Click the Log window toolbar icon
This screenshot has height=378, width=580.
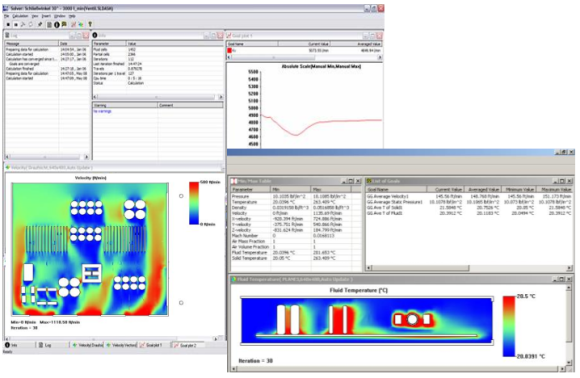click(x=49, y=25)
